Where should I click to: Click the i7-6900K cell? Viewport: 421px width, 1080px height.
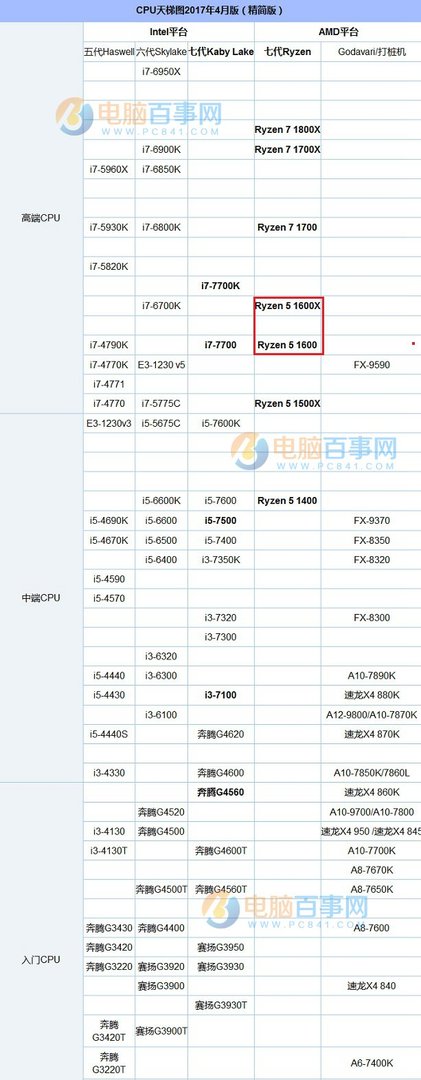coord(161,149)
